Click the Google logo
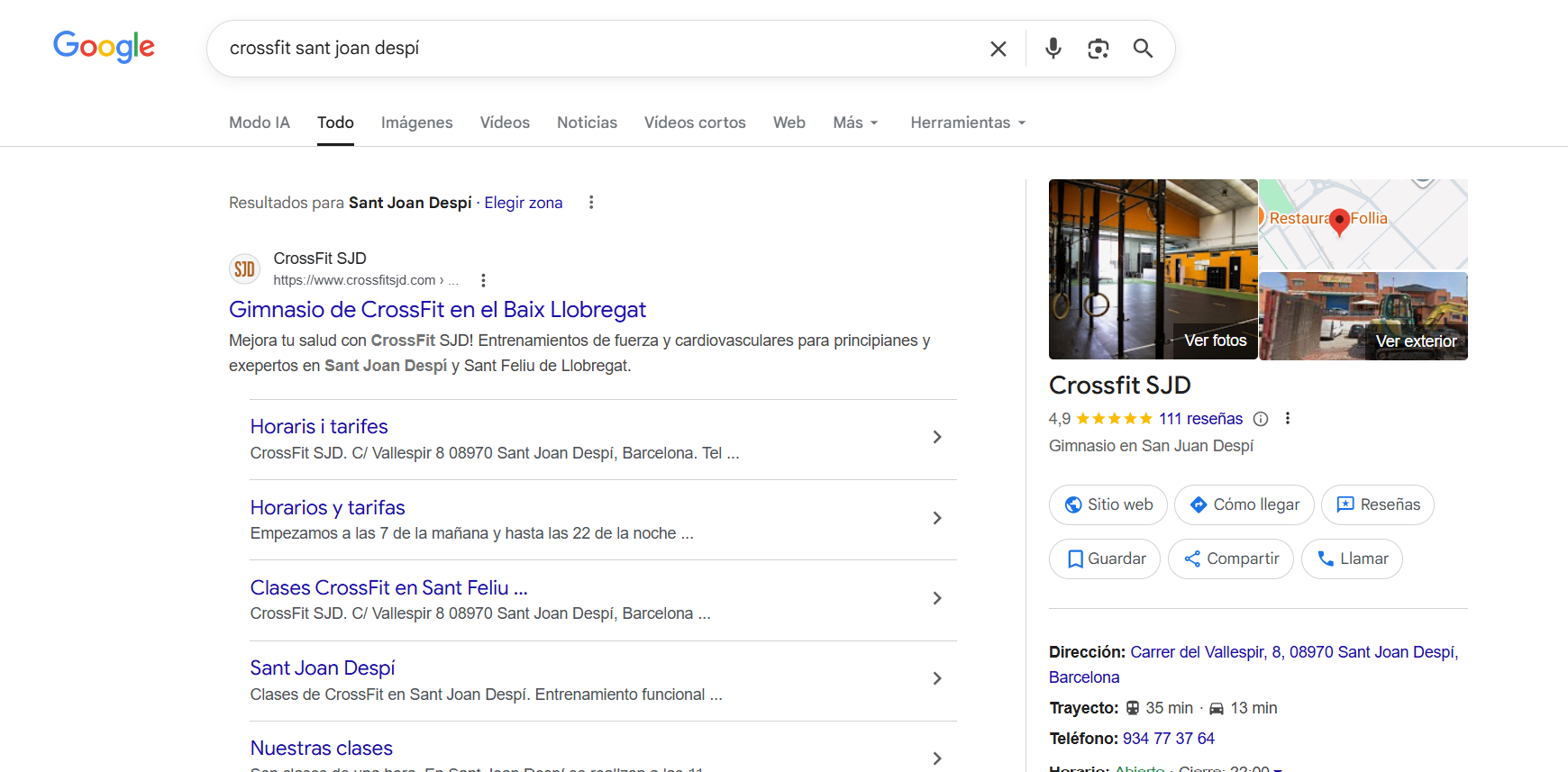The width and height of the screenshot is (1568, 772). pos(104,47)
